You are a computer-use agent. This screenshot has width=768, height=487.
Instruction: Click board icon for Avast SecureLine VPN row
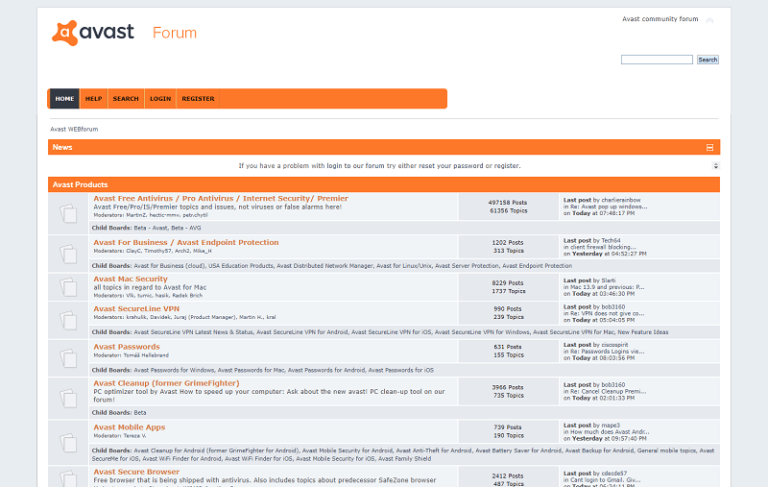(x=69, y=320)
